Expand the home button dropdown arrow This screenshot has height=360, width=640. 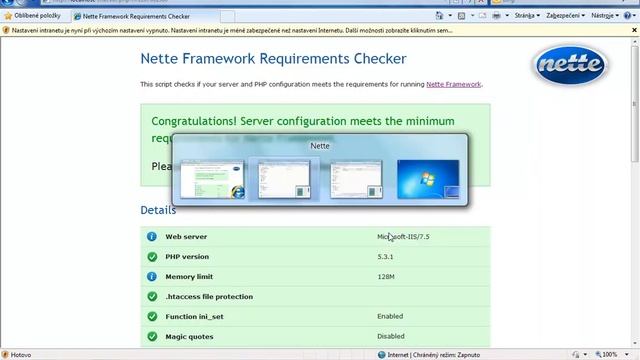[x=450, y=16]
